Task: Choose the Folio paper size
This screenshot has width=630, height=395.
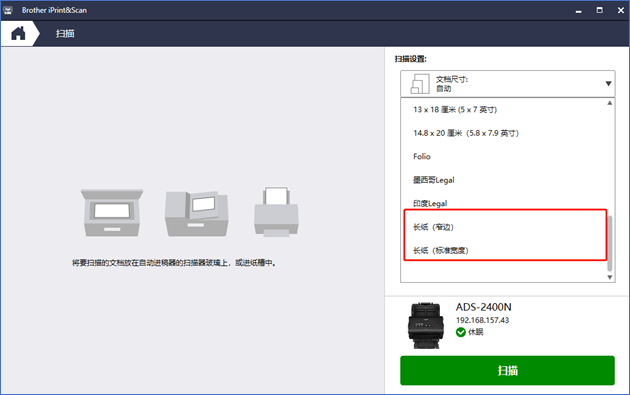Action: click(x=421, y=156)
